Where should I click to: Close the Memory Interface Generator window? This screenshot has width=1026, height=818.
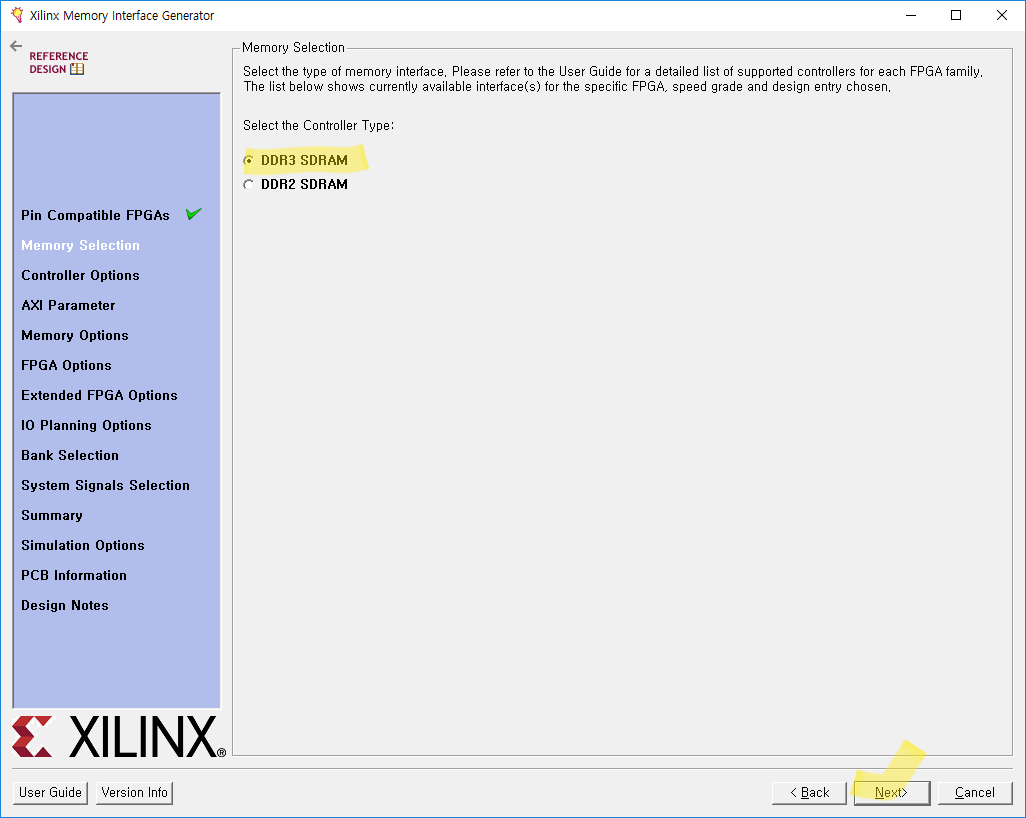1002,15
